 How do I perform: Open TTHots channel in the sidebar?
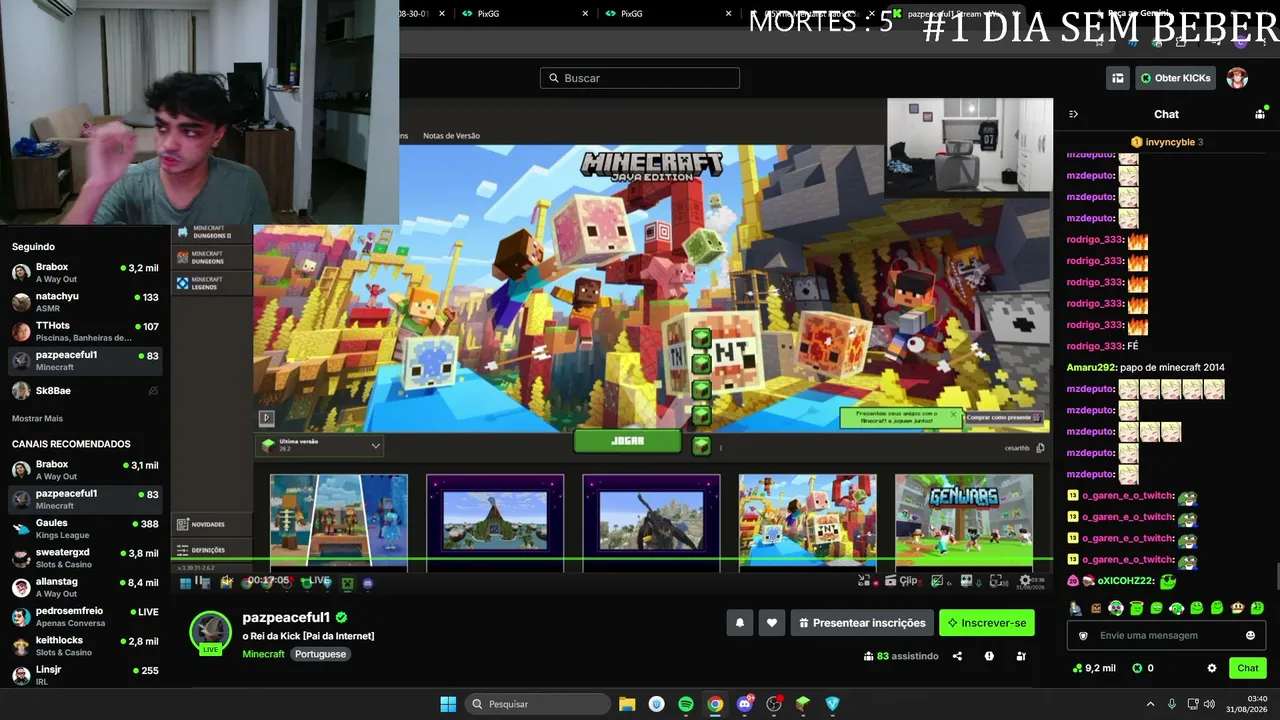pyautogui.click(x=85, y=331)
